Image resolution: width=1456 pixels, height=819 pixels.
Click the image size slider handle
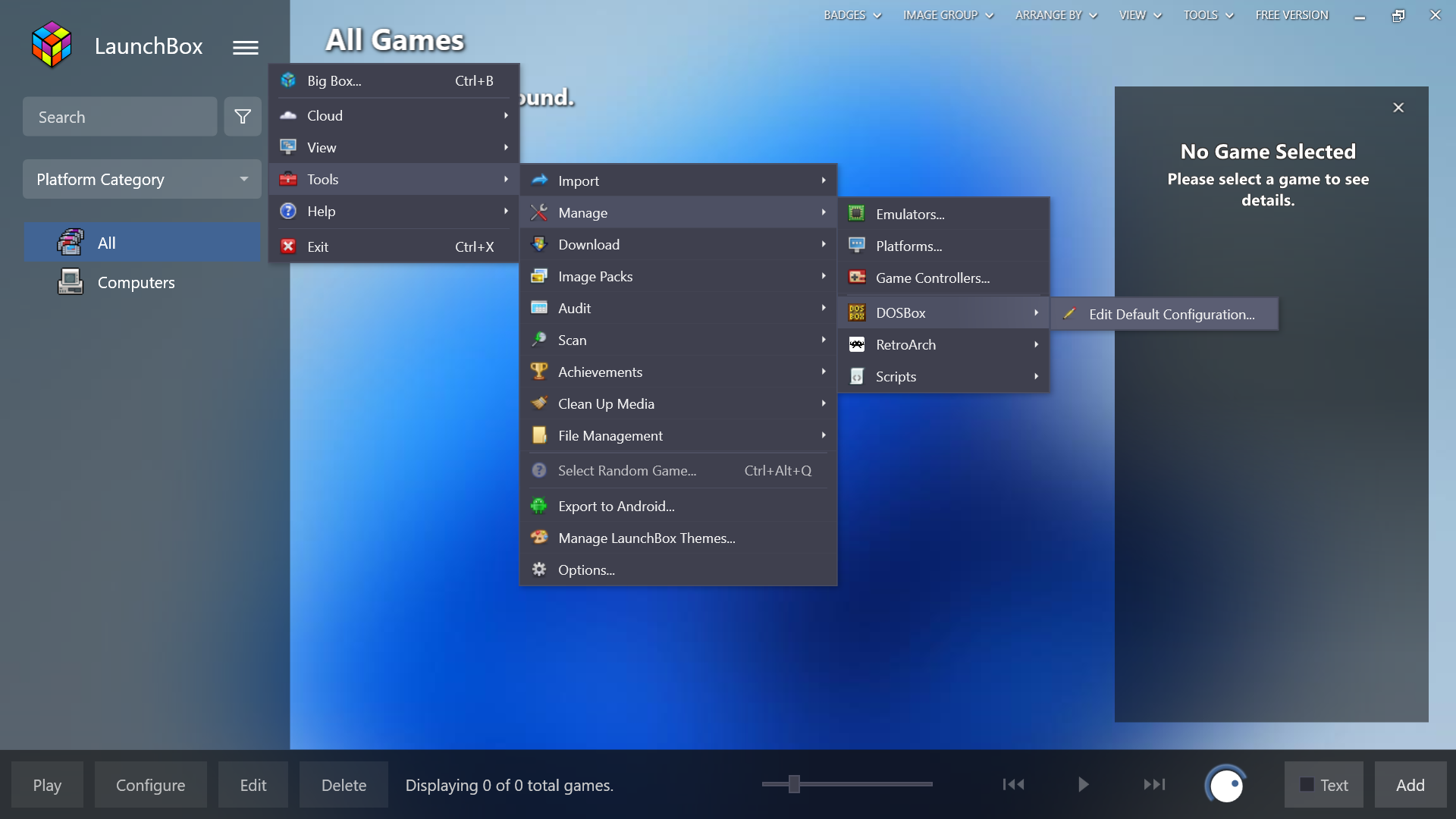(x=794, y=784)
